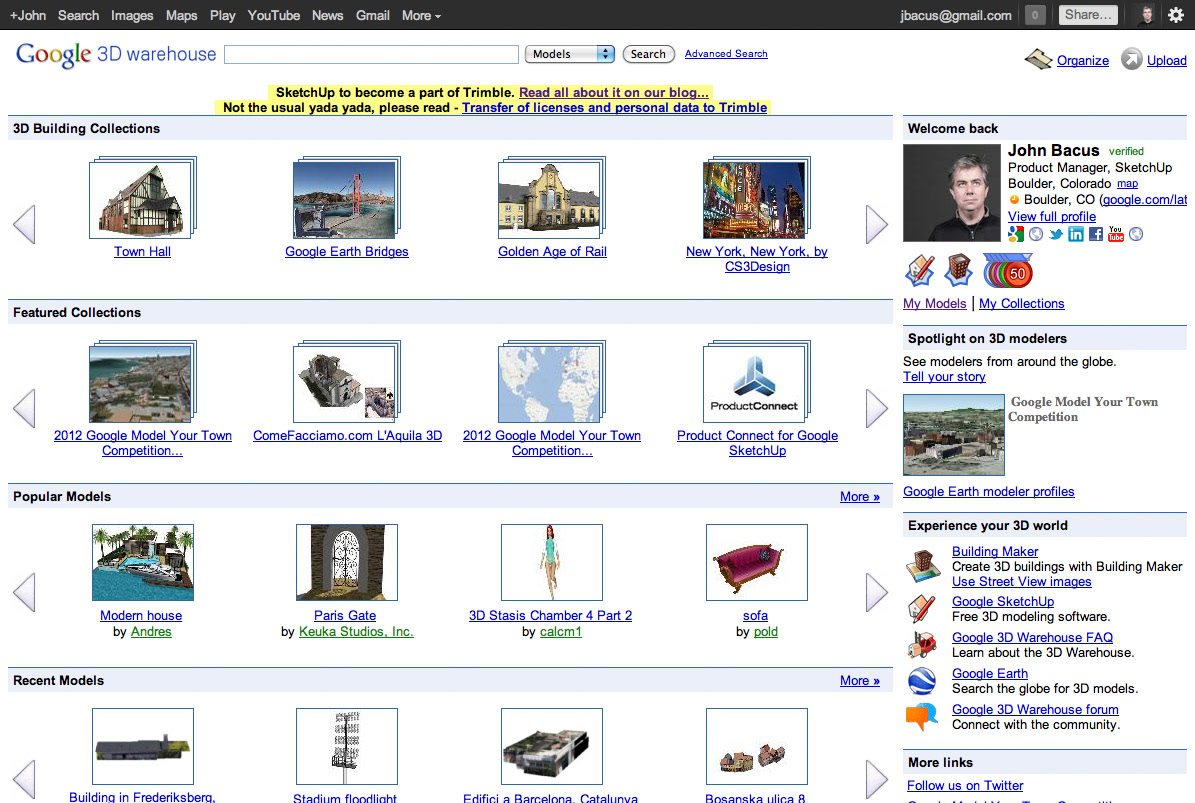The height and width of the screenshot is (803, 1195).
Task: Go back in Featured Collections with left arrow
Action: coord(24,408)
